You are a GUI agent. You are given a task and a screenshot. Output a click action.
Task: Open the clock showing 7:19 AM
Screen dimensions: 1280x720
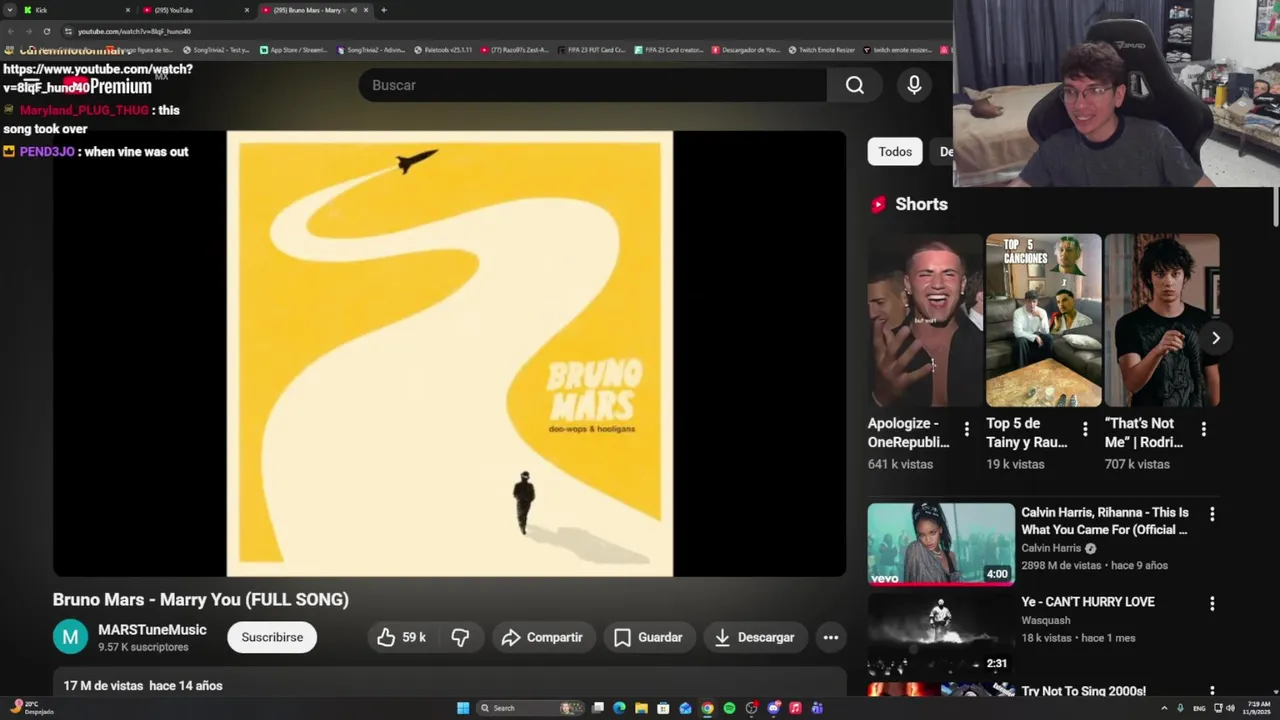point(1258,708)
